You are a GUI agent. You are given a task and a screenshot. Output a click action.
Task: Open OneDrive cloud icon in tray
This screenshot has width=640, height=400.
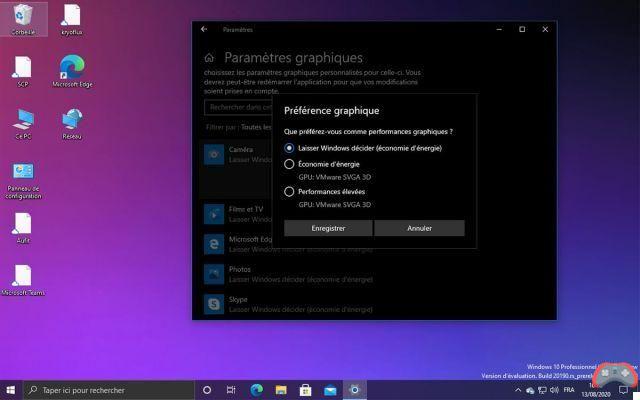coord(530,390)
